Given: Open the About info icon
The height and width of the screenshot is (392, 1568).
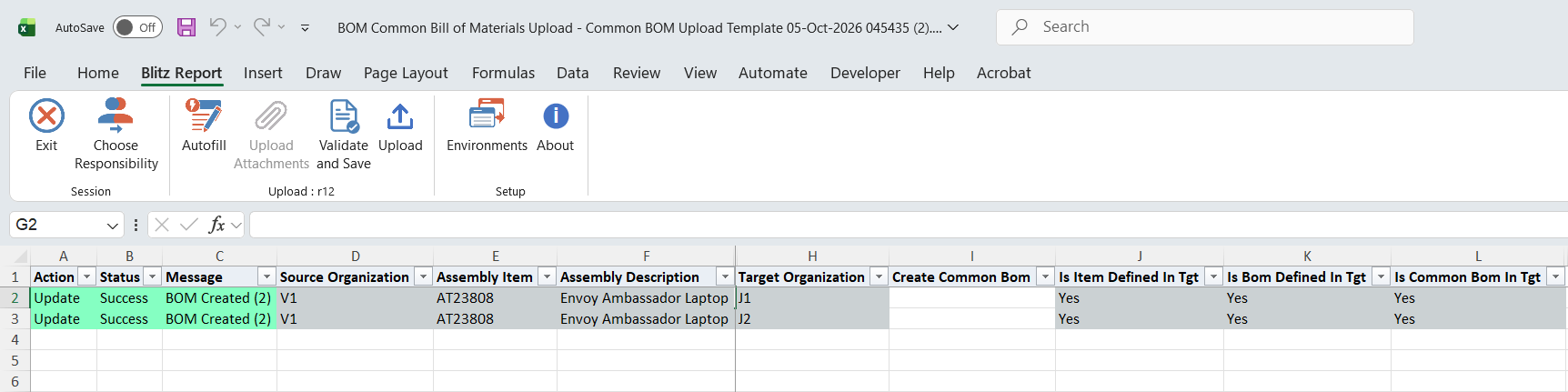Looking at the screenshot, I should point(556,116).
